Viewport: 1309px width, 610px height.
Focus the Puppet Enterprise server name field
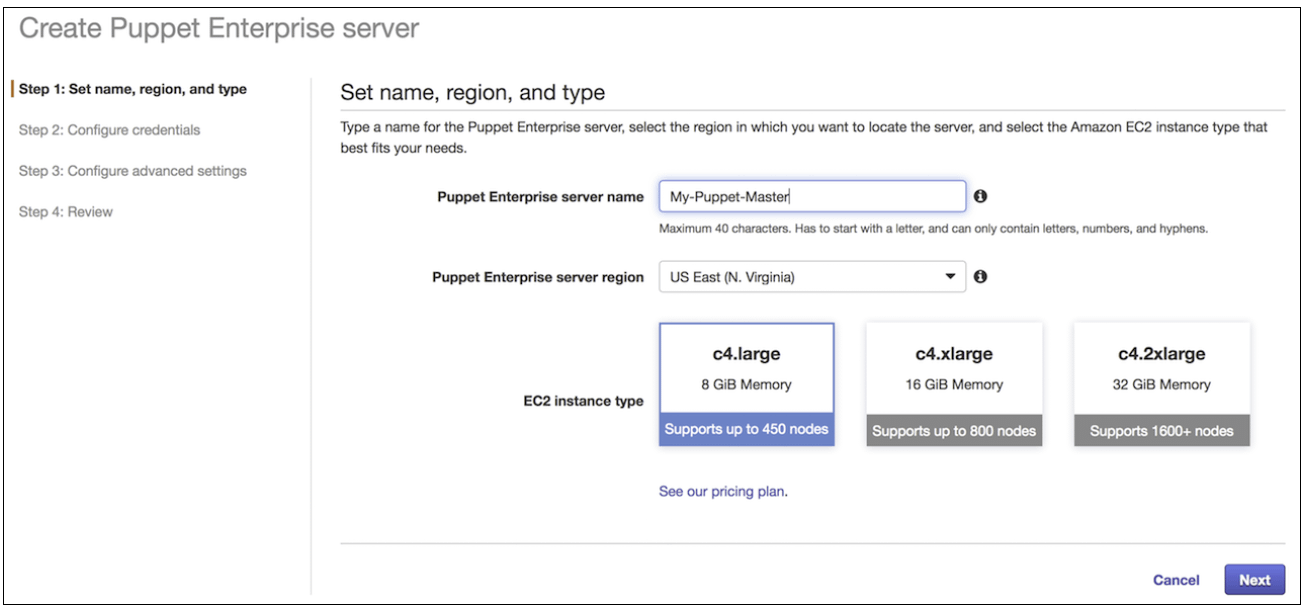812,196
